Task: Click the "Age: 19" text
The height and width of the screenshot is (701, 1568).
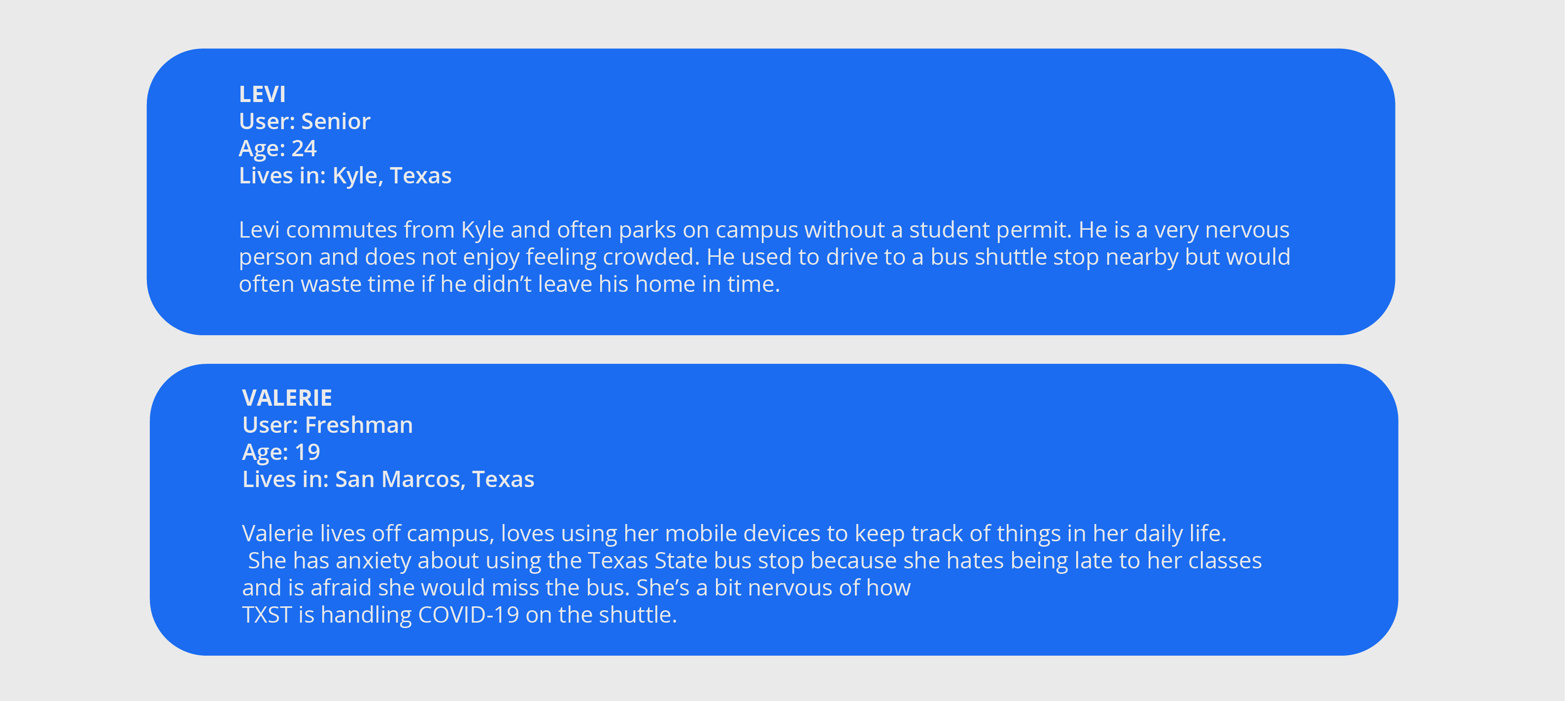Action: pos(281,452)
